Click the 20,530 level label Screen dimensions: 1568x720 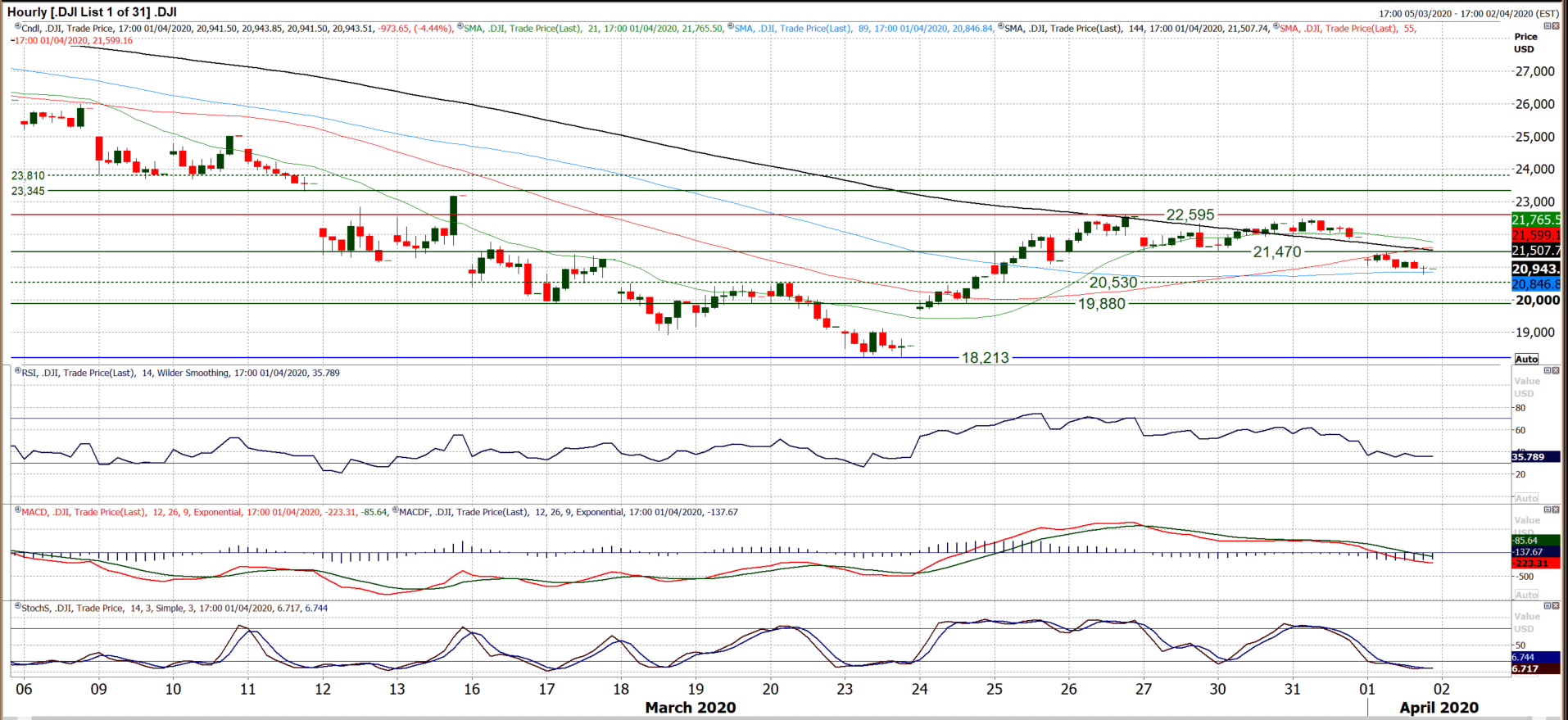[x=1113, y=283]
